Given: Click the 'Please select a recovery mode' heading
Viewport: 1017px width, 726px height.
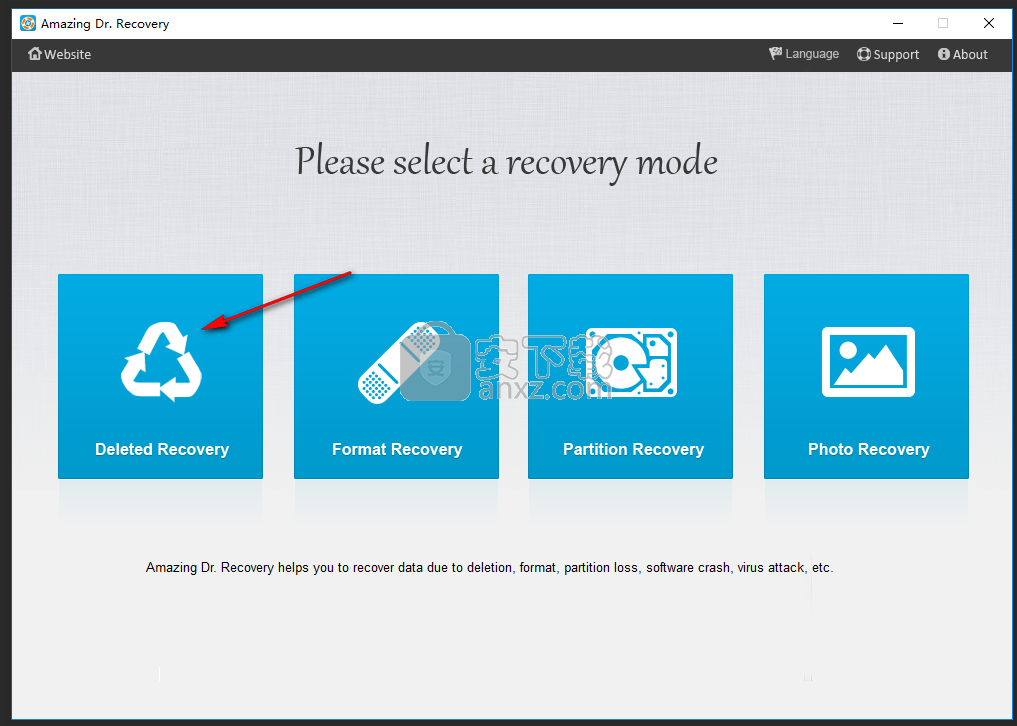Looking at the screenshot, I should point(507,162).
